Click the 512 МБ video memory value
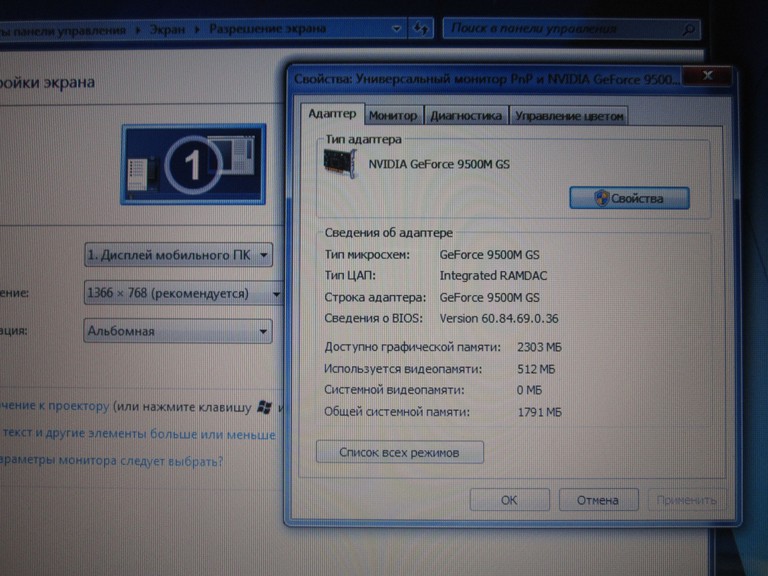Screen dimensions: 768x576 [536, 369]
